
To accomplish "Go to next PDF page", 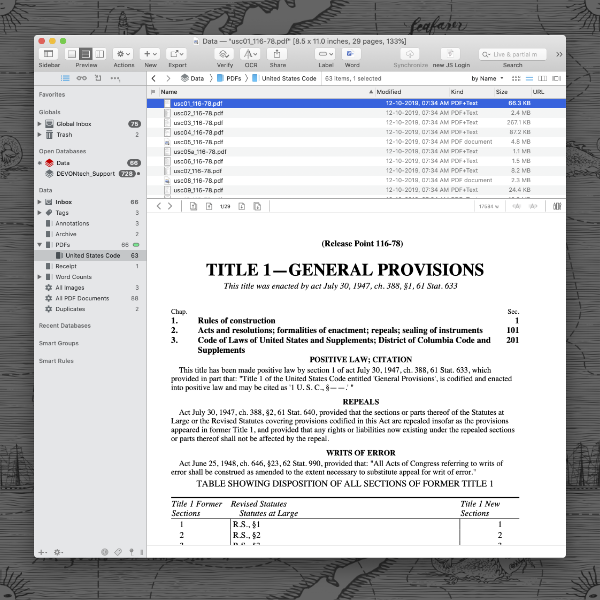I will (241, 207).
